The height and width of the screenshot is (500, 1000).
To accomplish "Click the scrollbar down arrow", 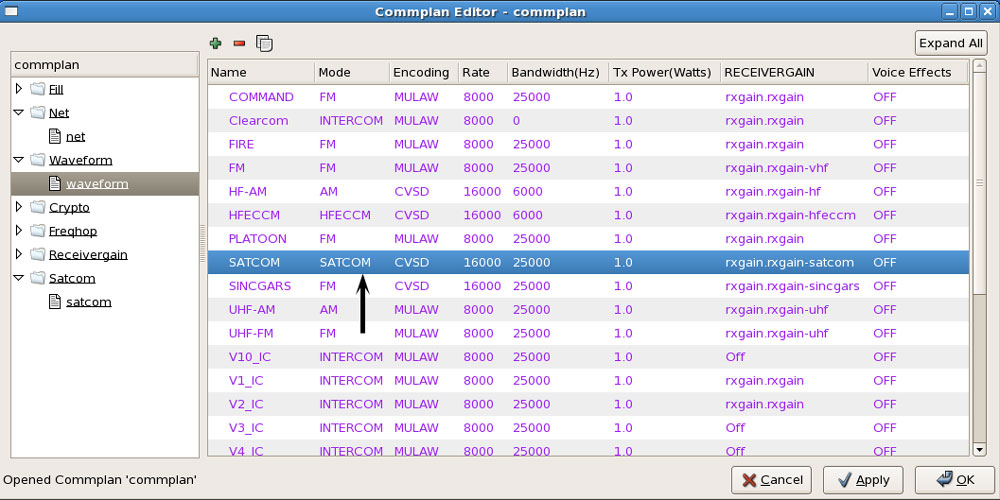I will [x=980, y=450].
